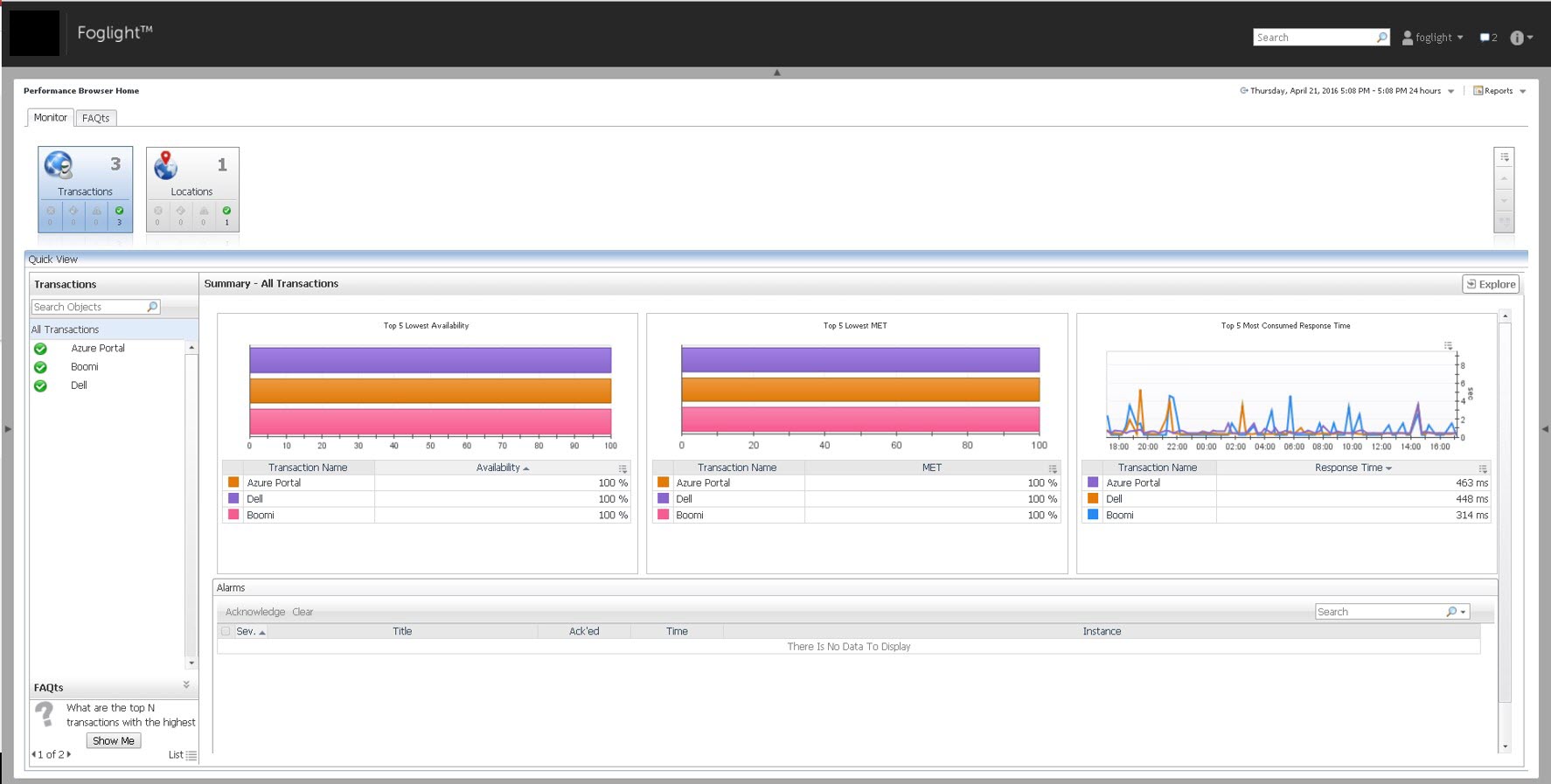Click Acknowledge in Alarms toolbar
The width and height of the screenshot is (1551, 784).
[255, 612]
